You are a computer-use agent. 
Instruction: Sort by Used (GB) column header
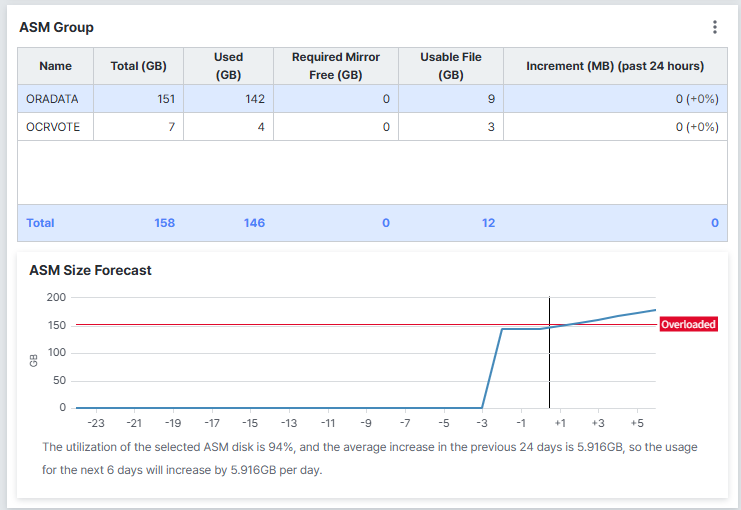coord(228,66)
